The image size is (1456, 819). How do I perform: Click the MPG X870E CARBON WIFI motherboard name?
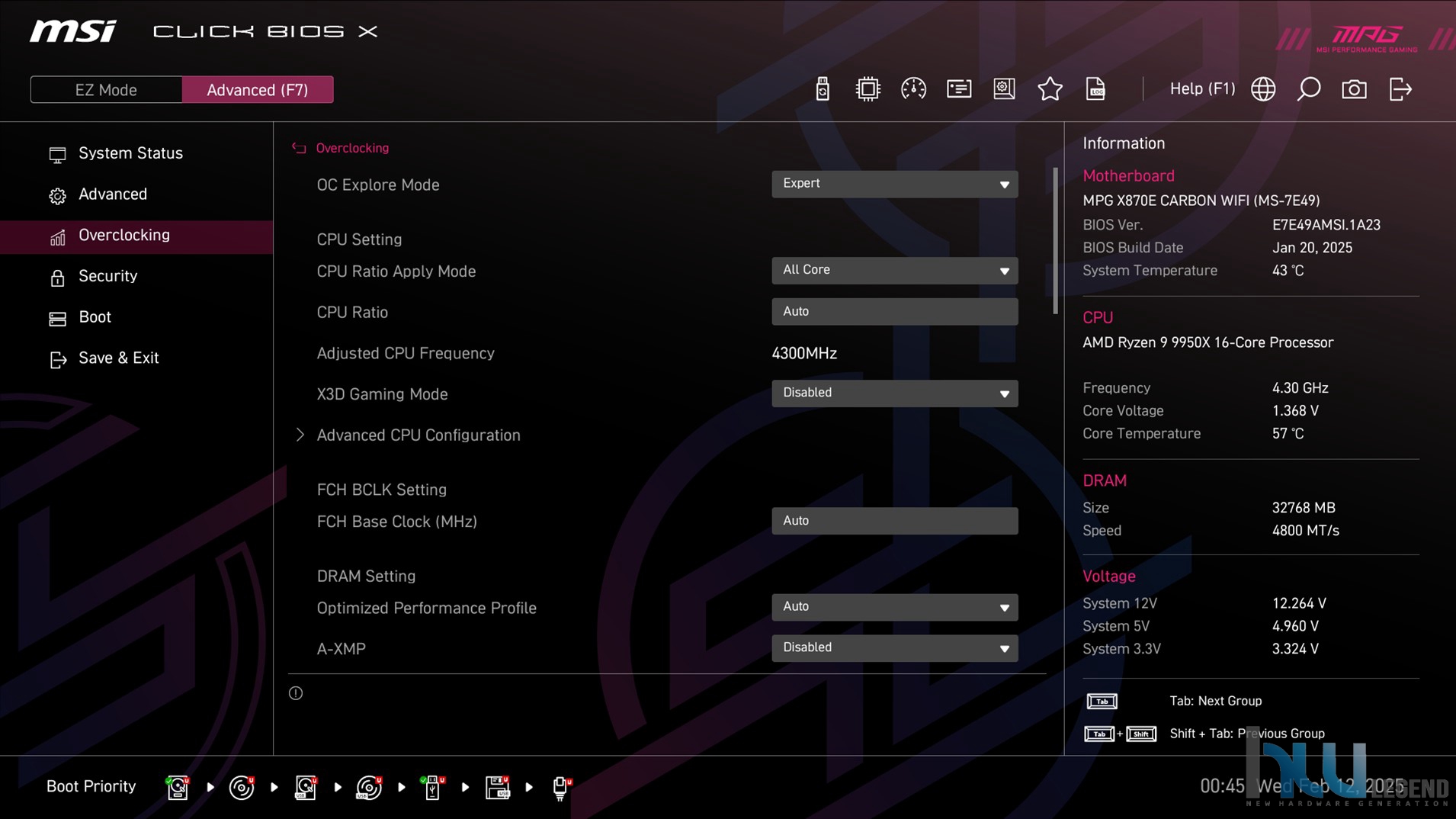coord(1201,201)
